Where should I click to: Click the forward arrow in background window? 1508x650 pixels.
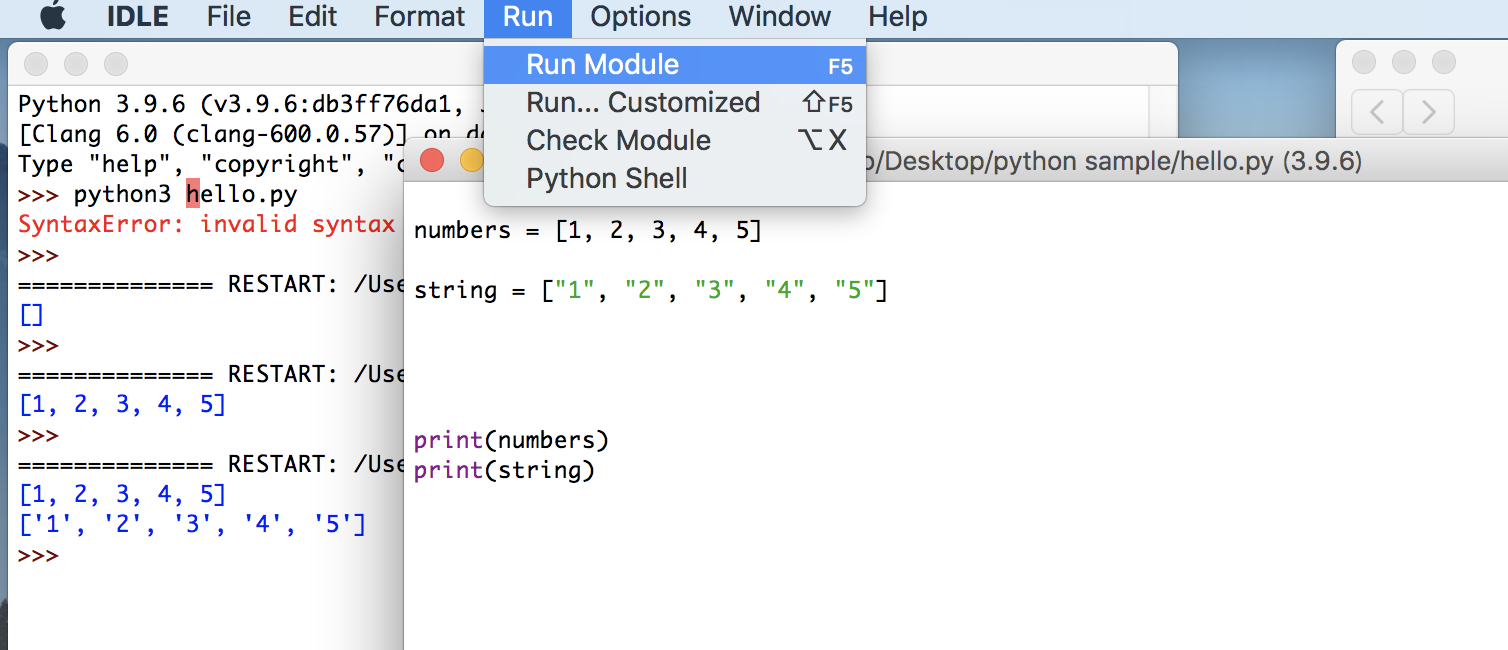[1429, 112]
